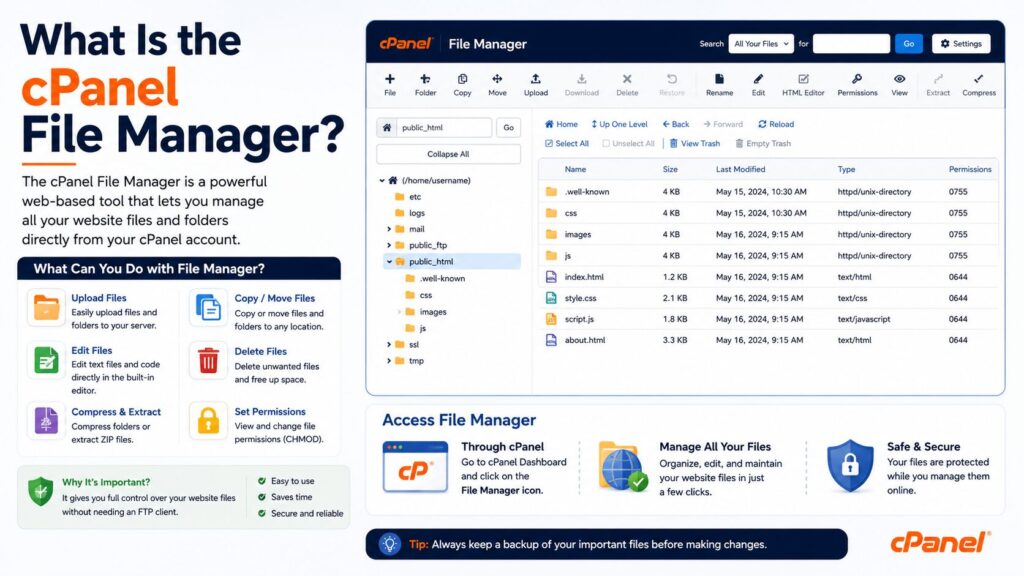The height and width of the screenshot is (576, 1024).
Task: Click the css folder name in file list
Action: (x=570, y=213)
